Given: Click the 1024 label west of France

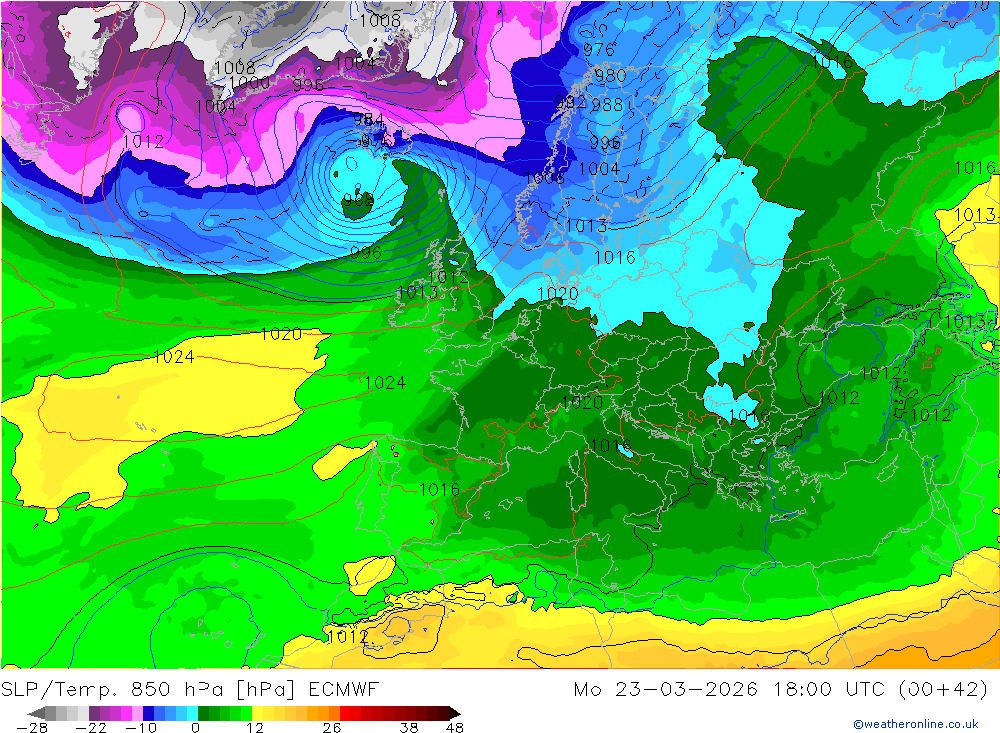Looking at the screenshot, I should [x=385, y=383].
